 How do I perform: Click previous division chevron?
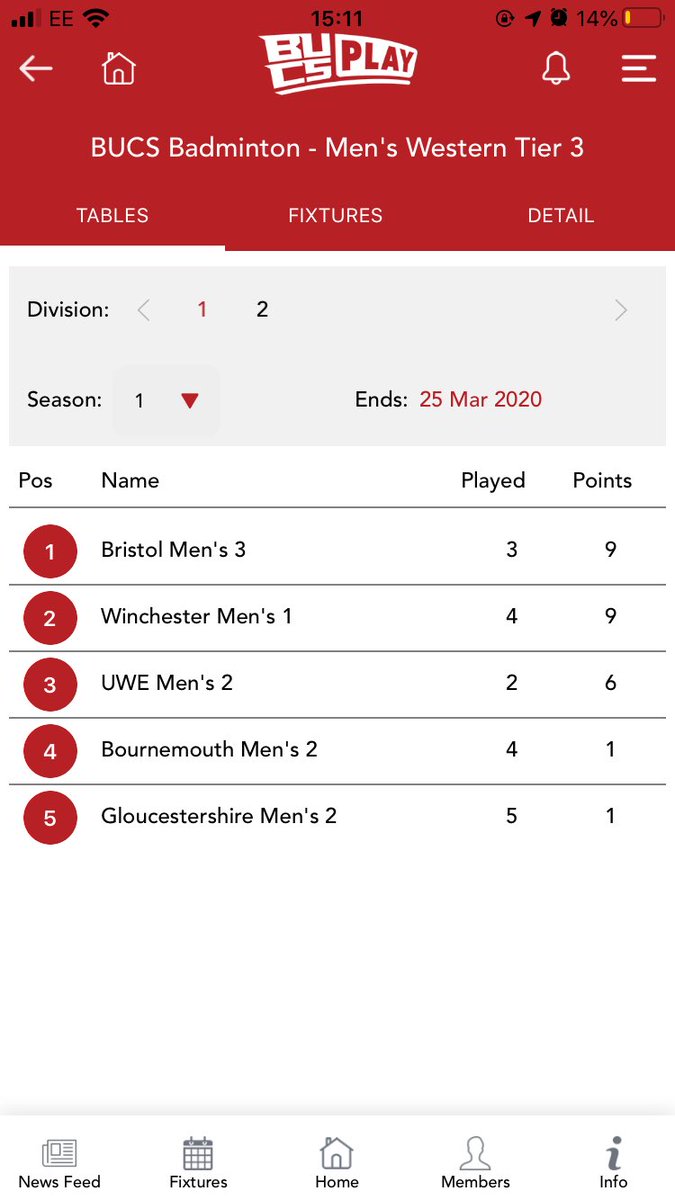coord(144,310)
